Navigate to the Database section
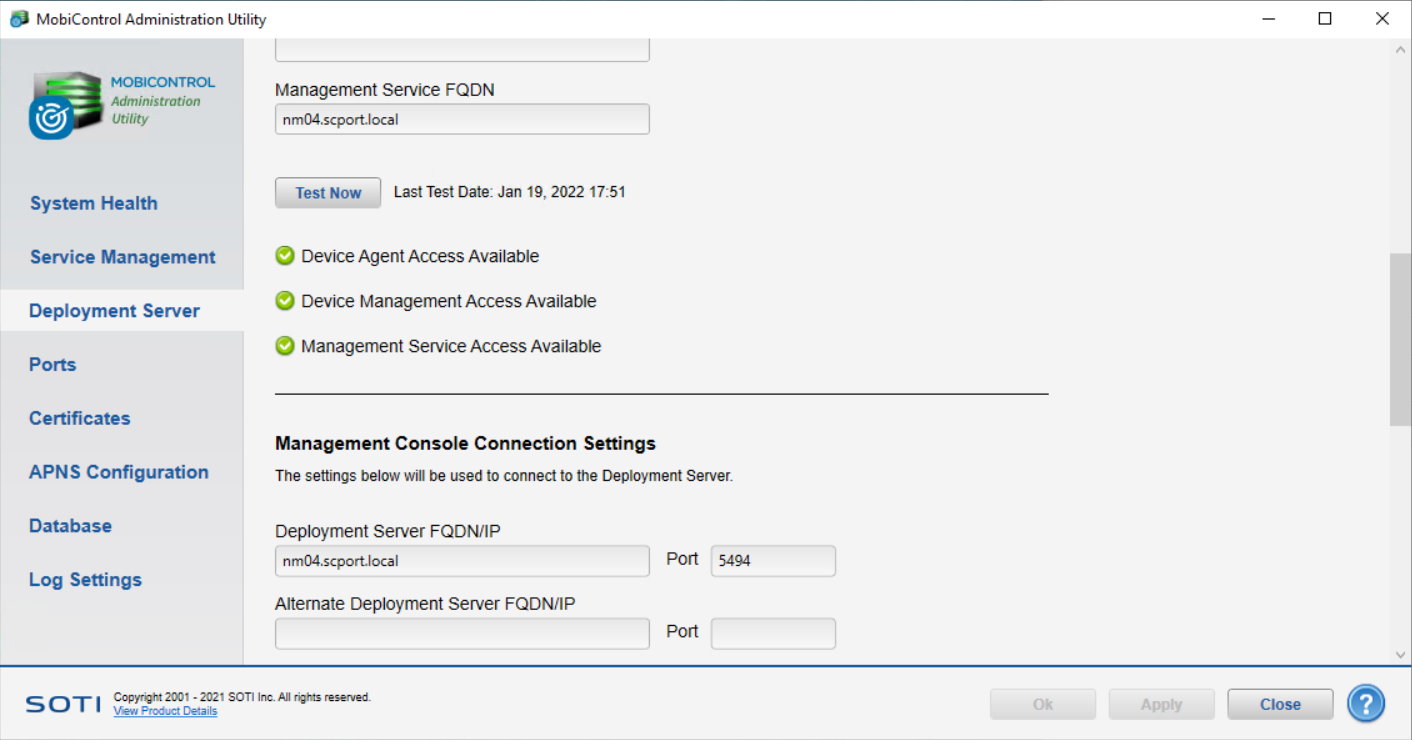Image resolution: width=1412 pixels, height=740 pixels. [x=70, y=526]
